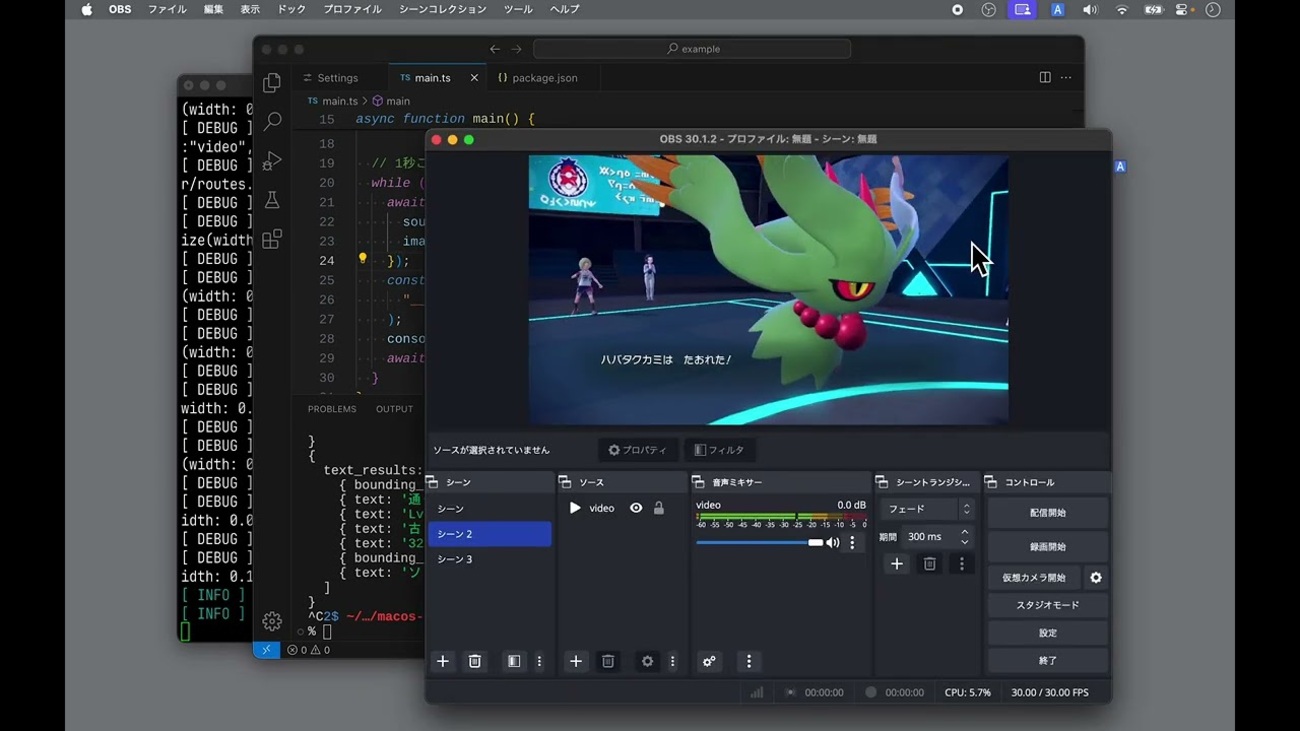Open scene filters icon in Scenes panel
This screenshot has width=1300, height=731.
point(513,661)
